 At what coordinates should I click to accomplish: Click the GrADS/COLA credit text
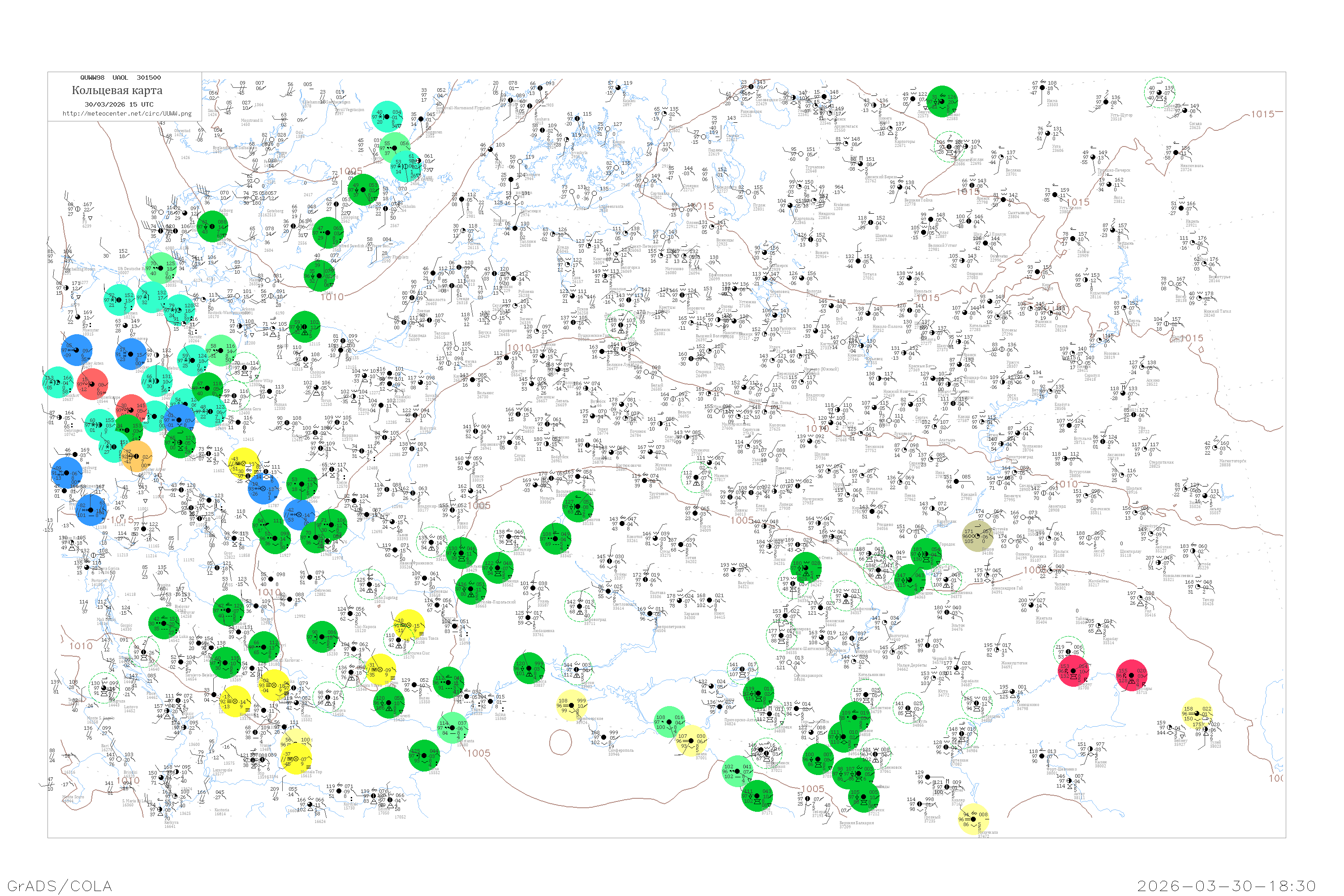[x=60, y=885]
